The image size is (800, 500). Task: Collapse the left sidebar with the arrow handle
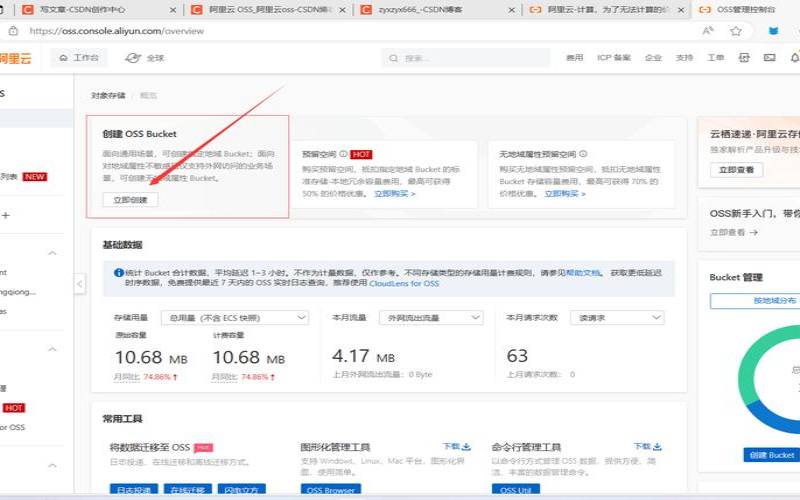click(80, 284)
